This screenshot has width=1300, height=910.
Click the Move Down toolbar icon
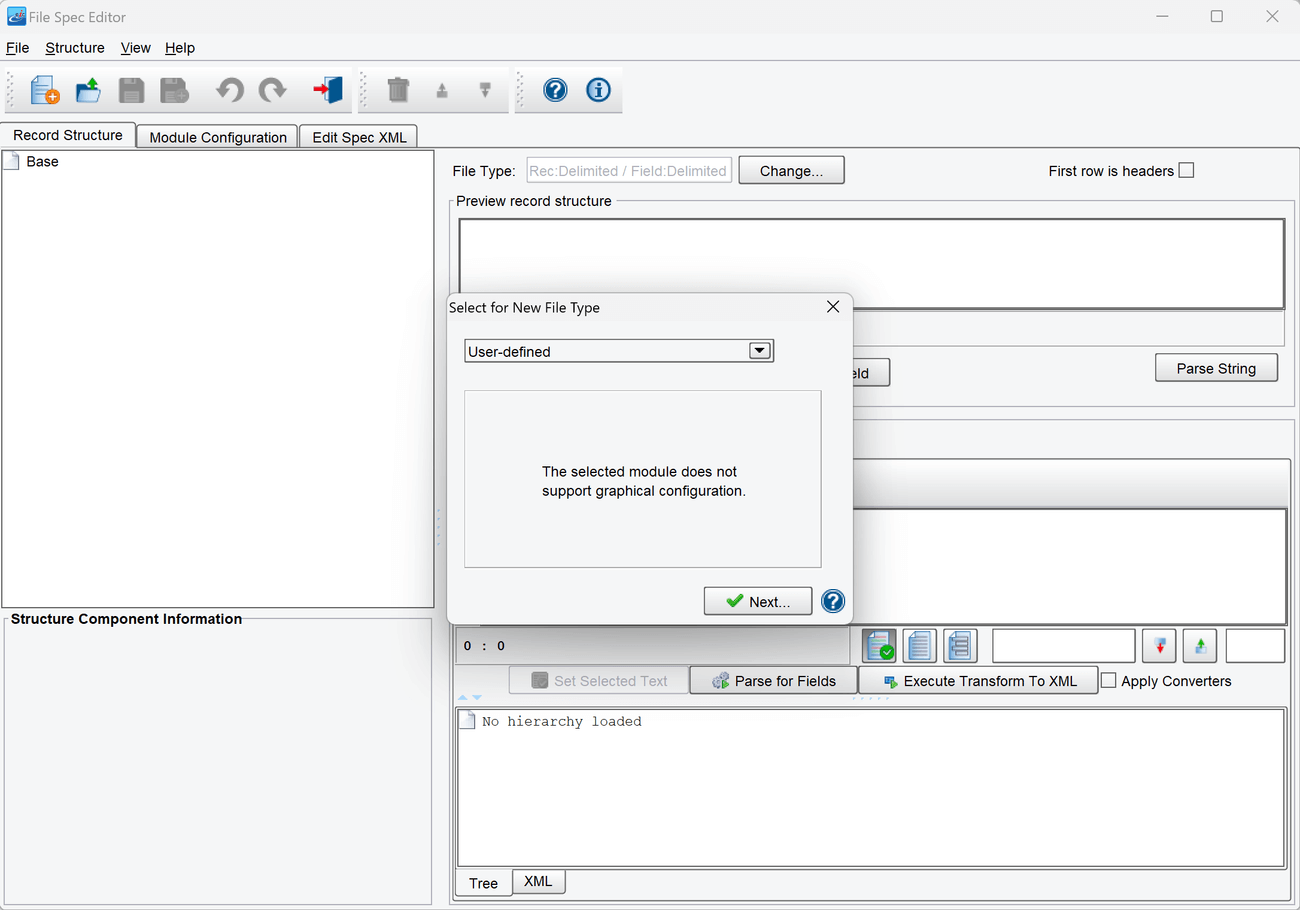(485, 90)
